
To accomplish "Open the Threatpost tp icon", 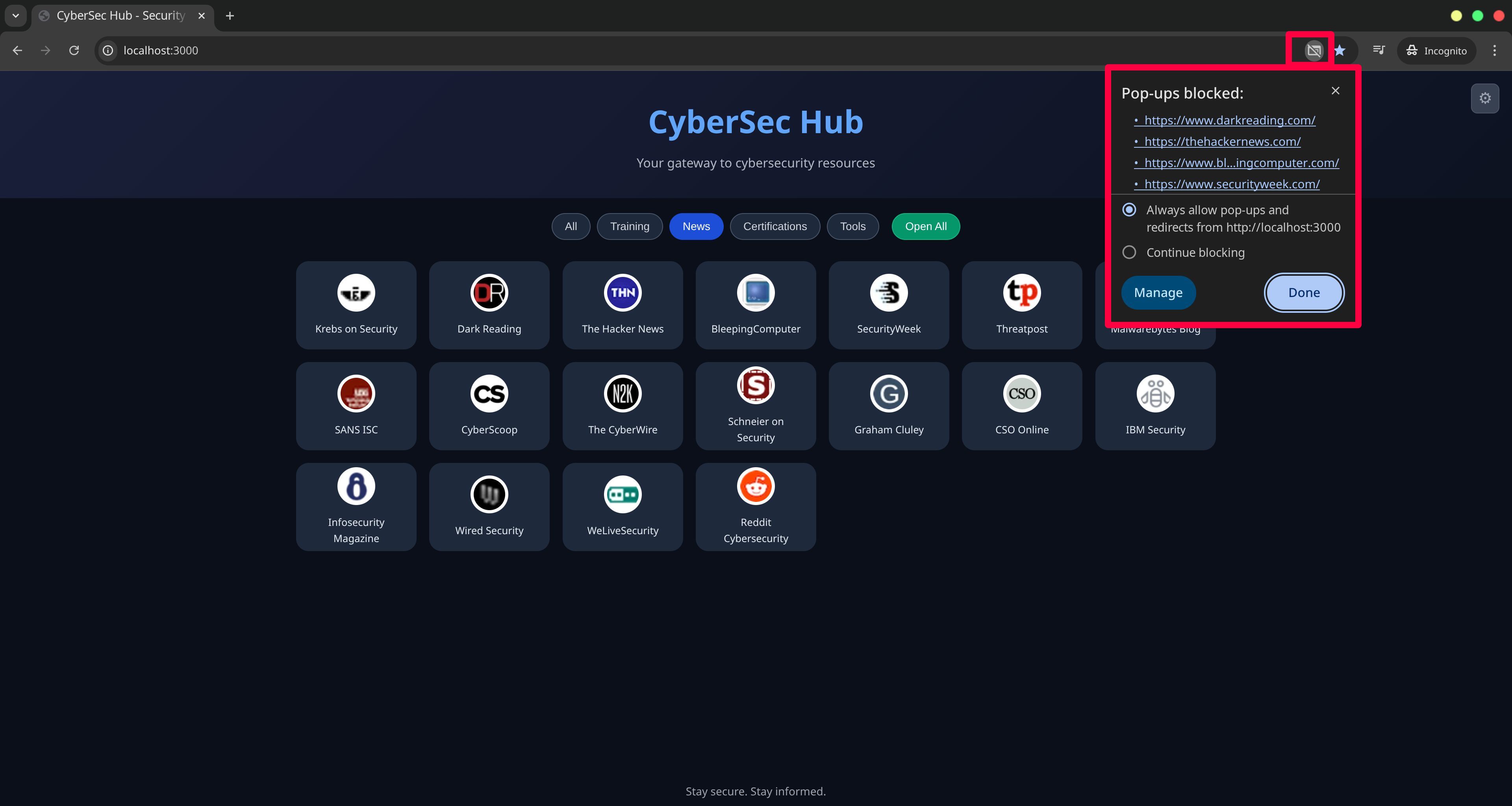I will click(x=1022, y=292).
